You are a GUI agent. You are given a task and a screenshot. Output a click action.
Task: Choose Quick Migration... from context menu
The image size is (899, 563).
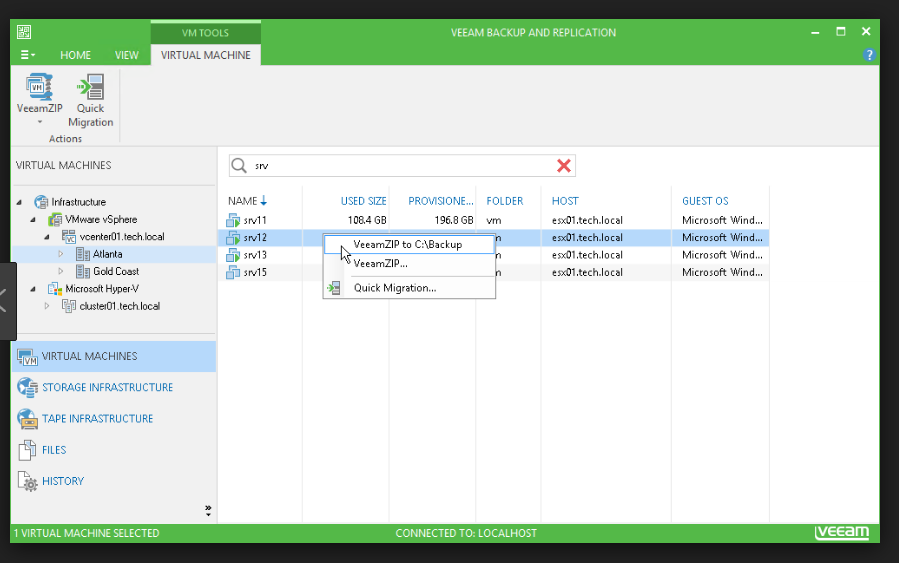pos(409,288)
